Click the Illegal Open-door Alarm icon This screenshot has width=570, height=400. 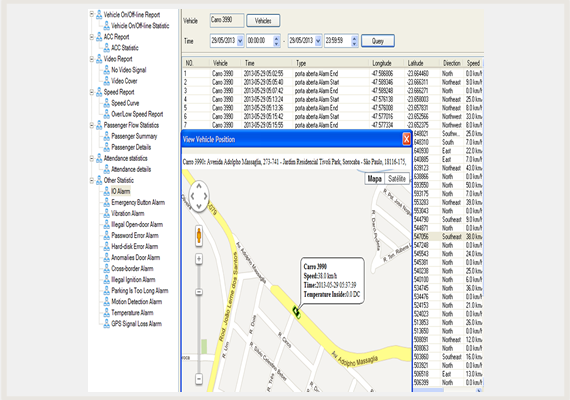tap(107, 224)
